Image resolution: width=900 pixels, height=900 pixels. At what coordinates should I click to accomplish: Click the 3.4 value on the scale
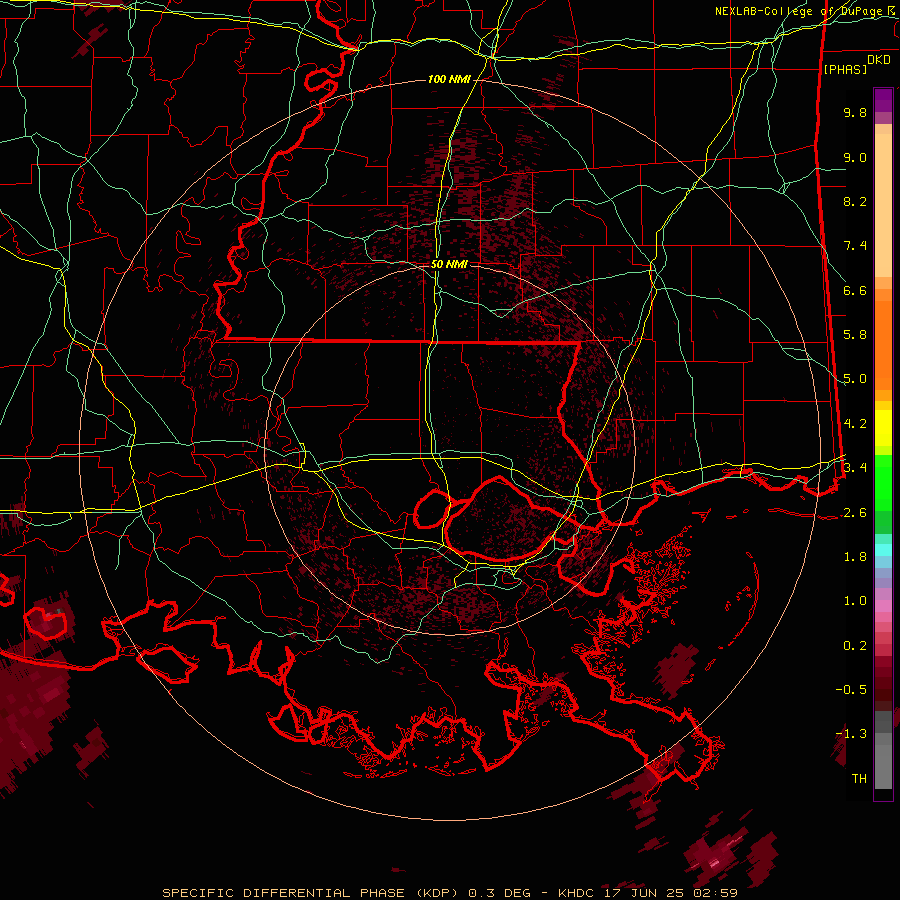pos(855,467)
